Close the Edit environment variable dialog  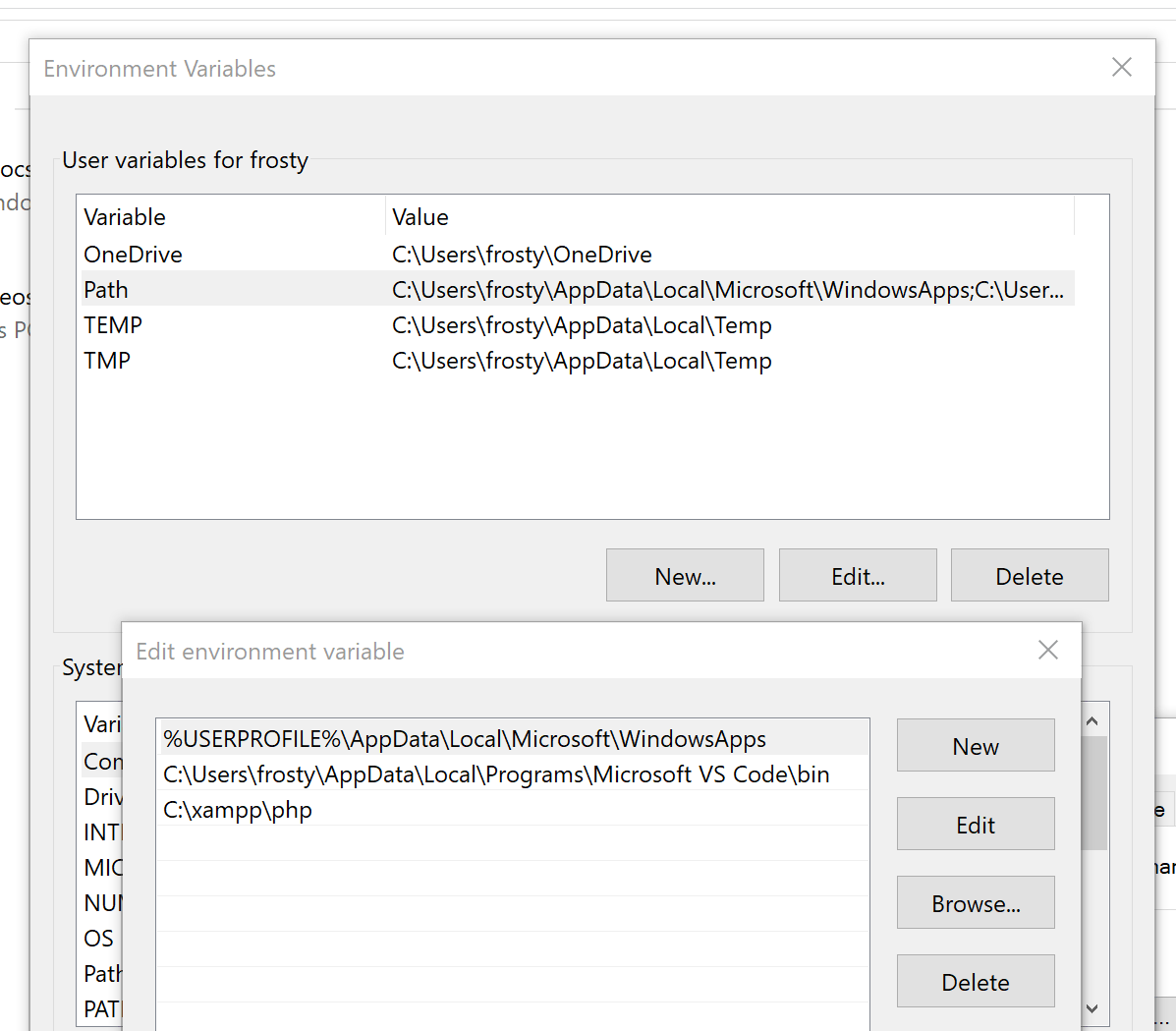click(x=1047, y=650)
